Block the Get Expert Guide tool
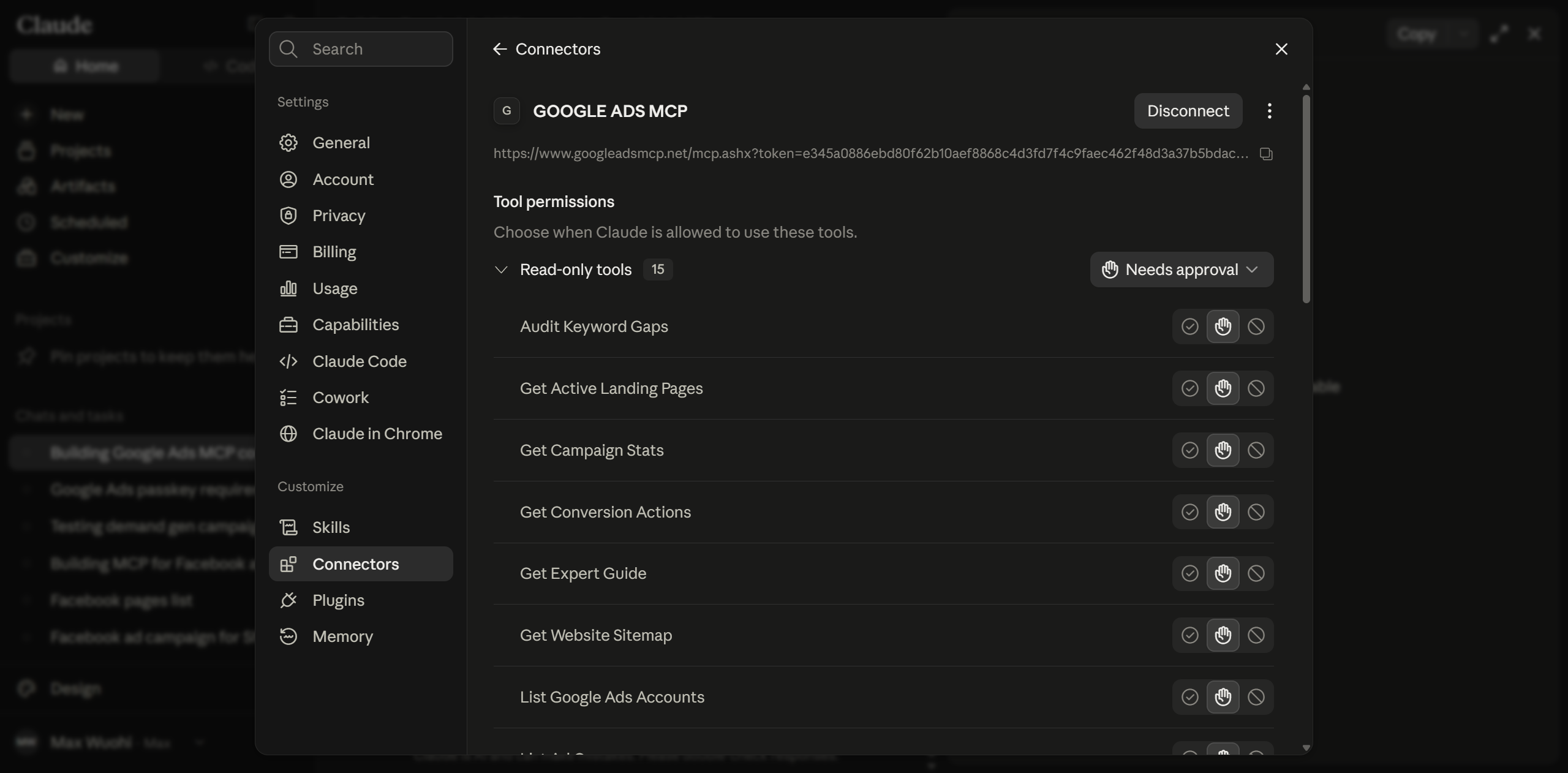 pyautogui.click(x=1256, y=573)
